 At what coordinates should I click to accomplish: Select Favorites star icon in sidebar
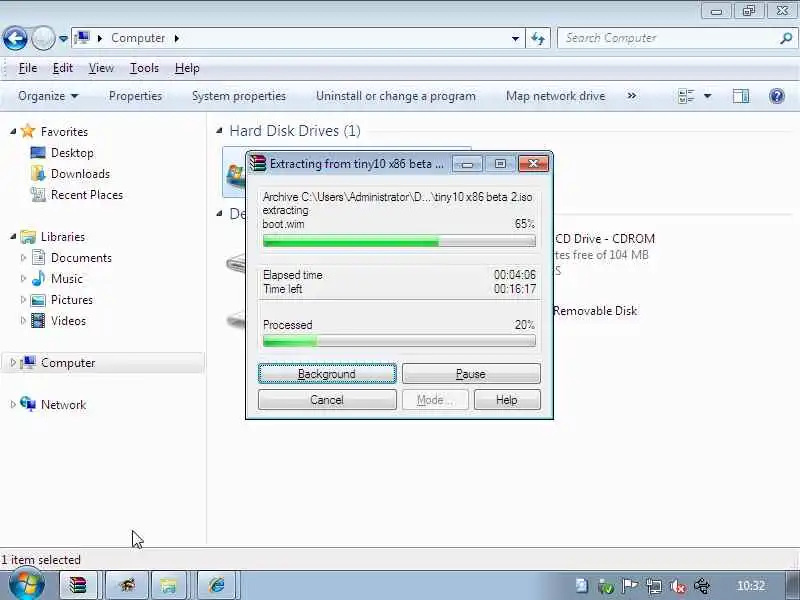(28, 131)
